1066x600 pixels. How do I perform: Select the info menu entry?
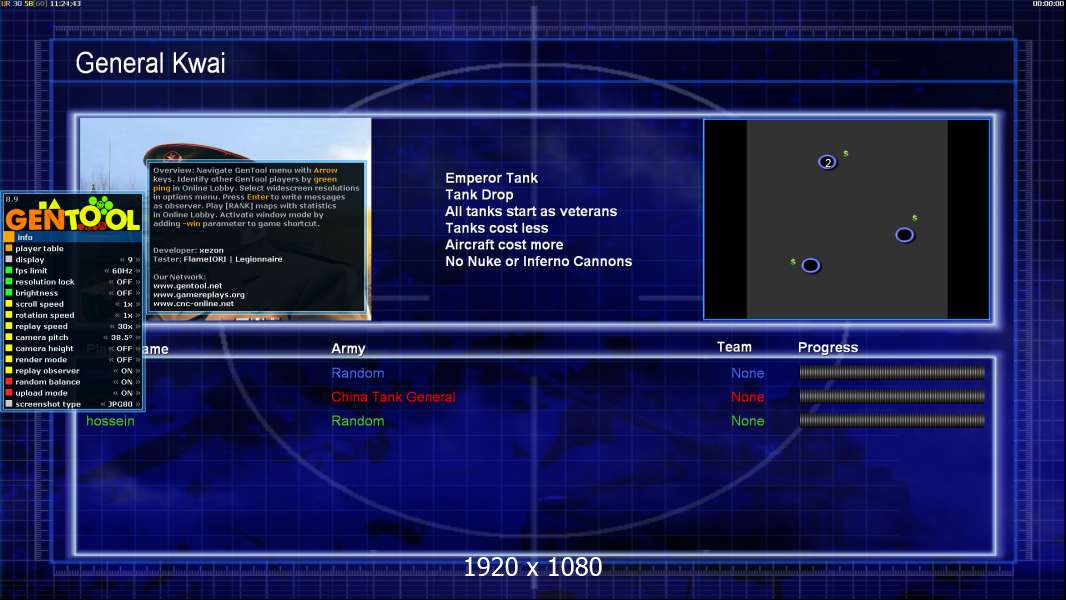pos(73,237)
